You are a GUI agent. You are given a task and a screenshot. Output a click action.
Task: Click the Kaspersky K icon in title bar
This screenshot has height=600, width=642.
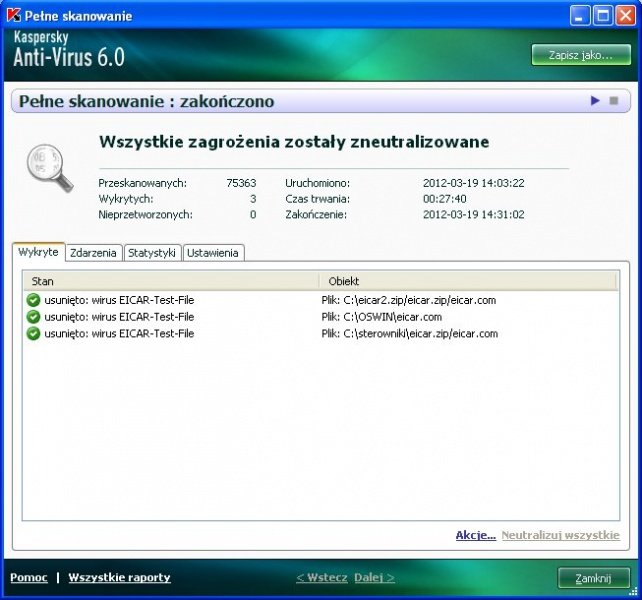point(13,16)
